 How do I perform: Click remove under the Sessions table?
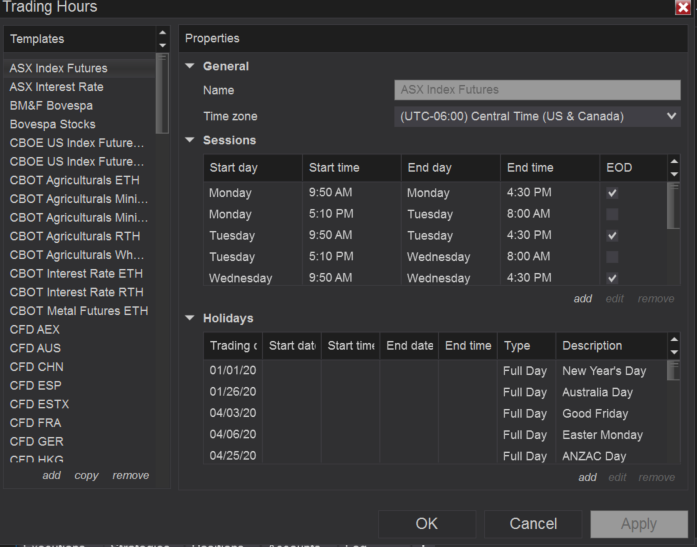(x=656, y=299)
